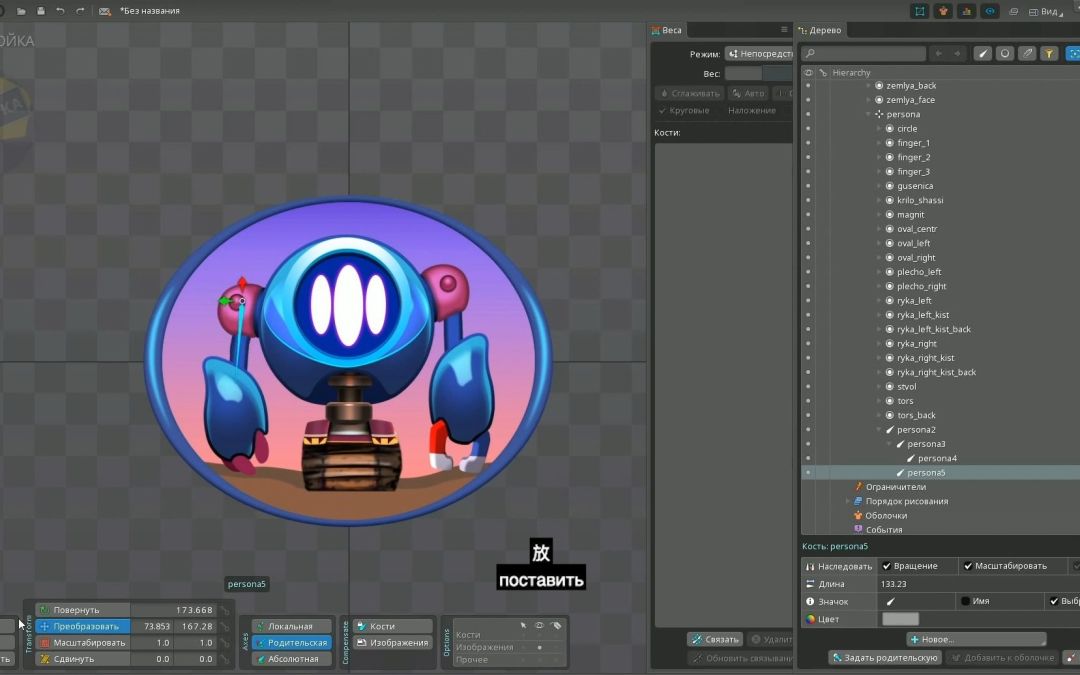Expand the zemlya_face slot
Screen dimensions: 1080x675
click(x=869, y=100)
